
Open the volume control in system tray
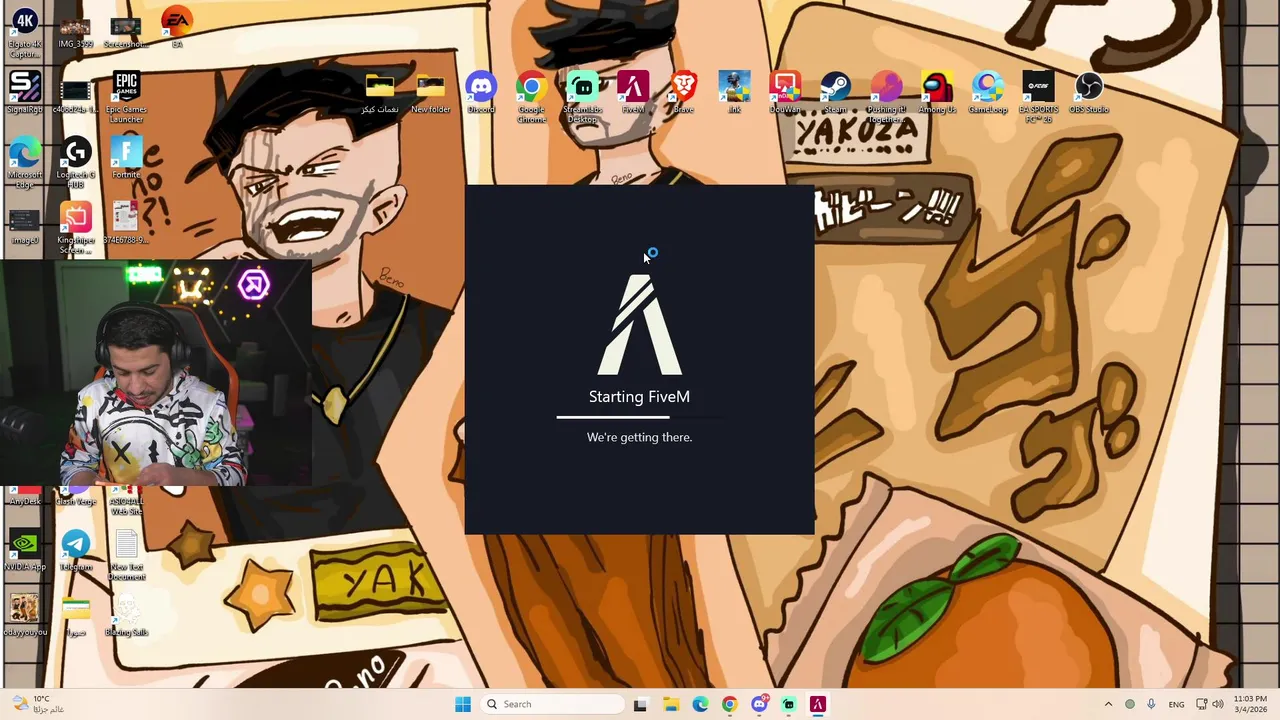pyautogui.click(x=1218, y=704)
